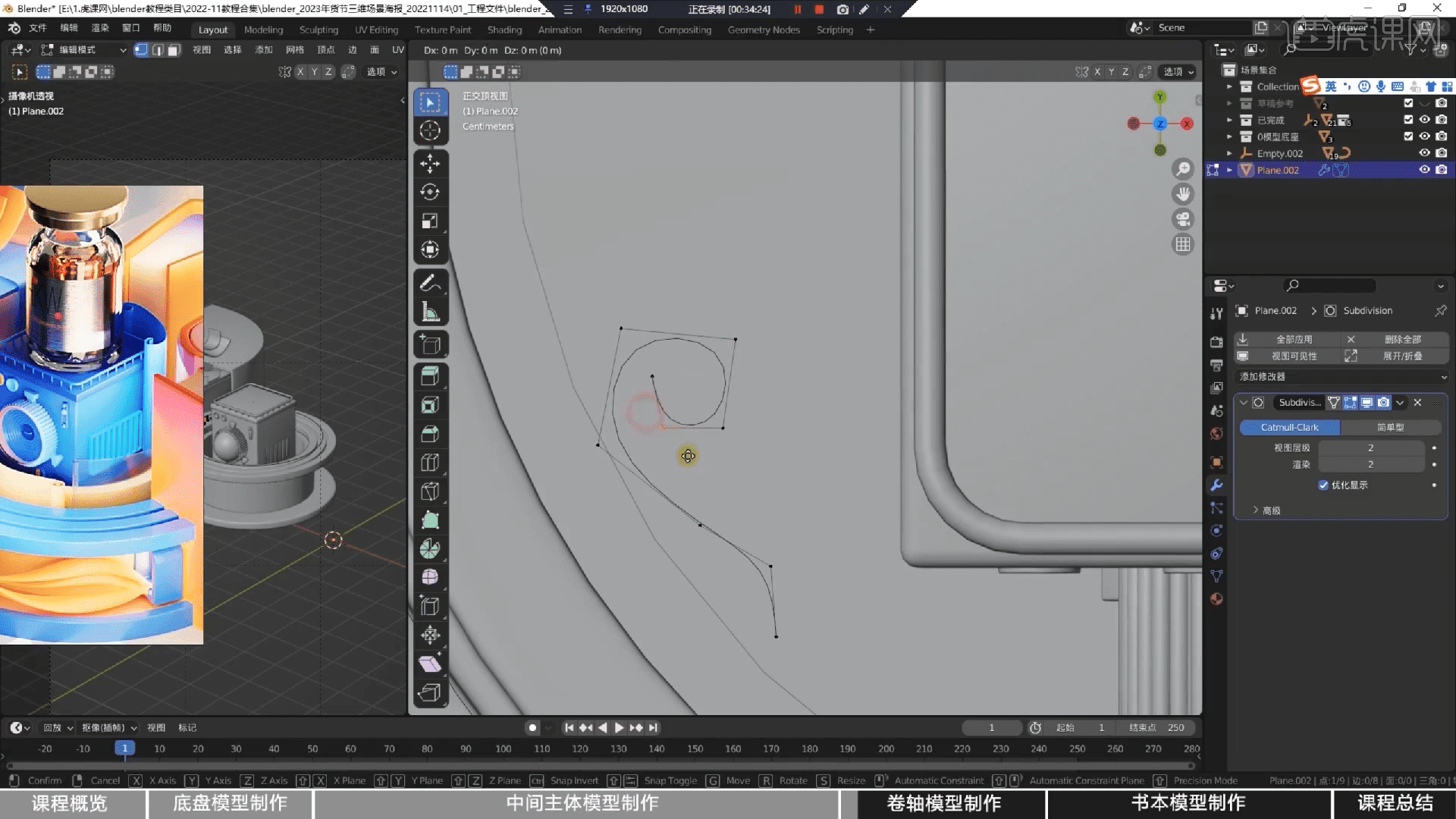Activate the Spin tool
Screen dimensions: 1456x819
click(x=430, y=549)
